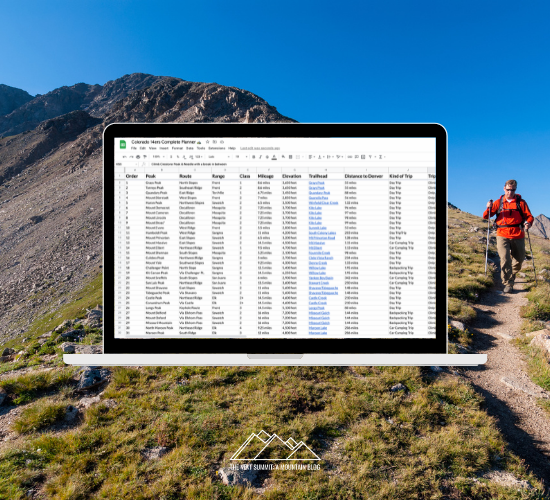Click the insert chart icon
The image size is (550, 500).
(363, 157)
